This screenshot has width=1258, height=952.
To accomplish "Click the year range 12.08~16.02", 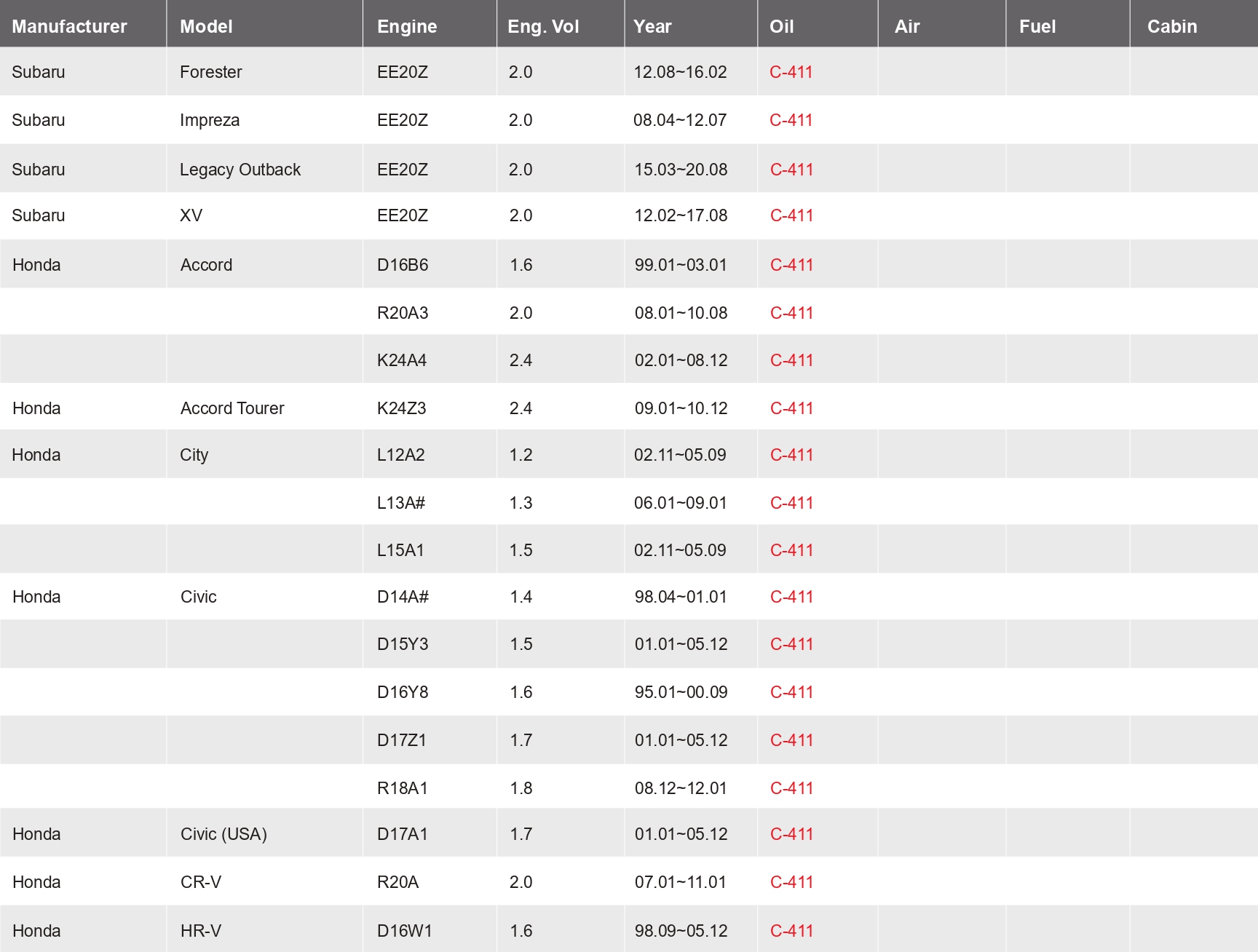I will (680, 72).
